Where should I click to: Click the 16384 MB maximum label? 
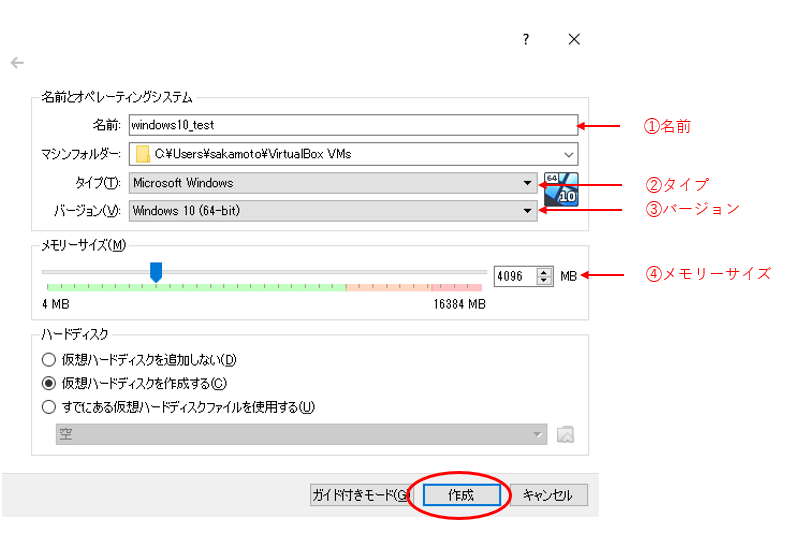coord(459,304)
